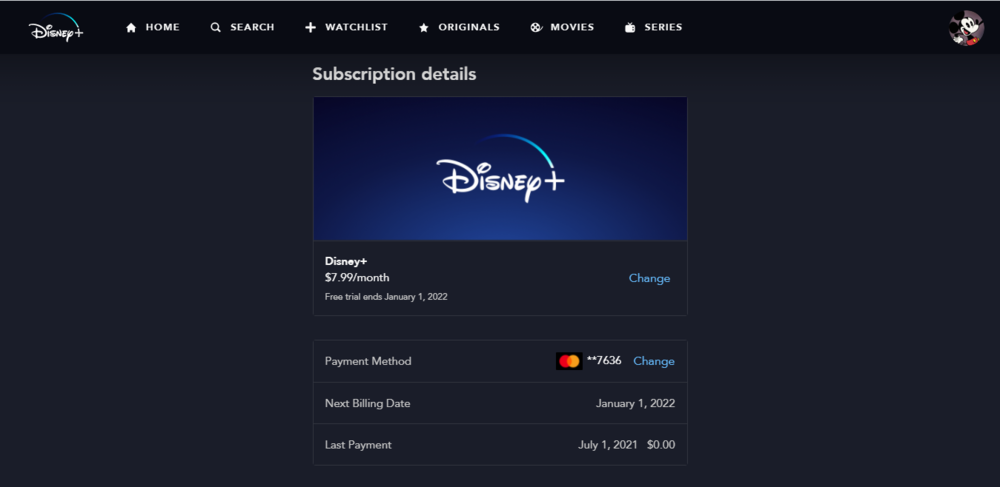The image size is (1000, 487).
Task: Click the Home house icon
Action: click(x=131, y=28)
